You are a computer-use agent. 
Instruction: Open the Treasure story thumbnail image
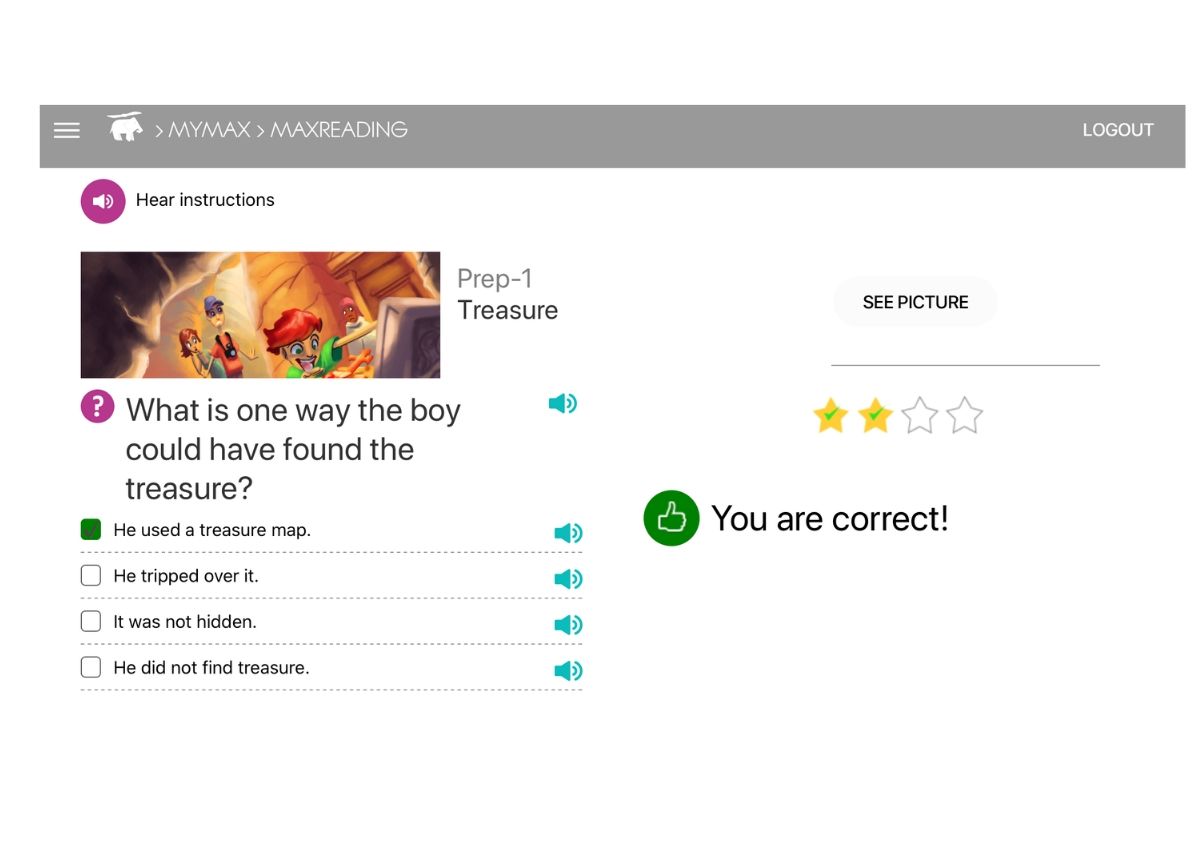260,315
